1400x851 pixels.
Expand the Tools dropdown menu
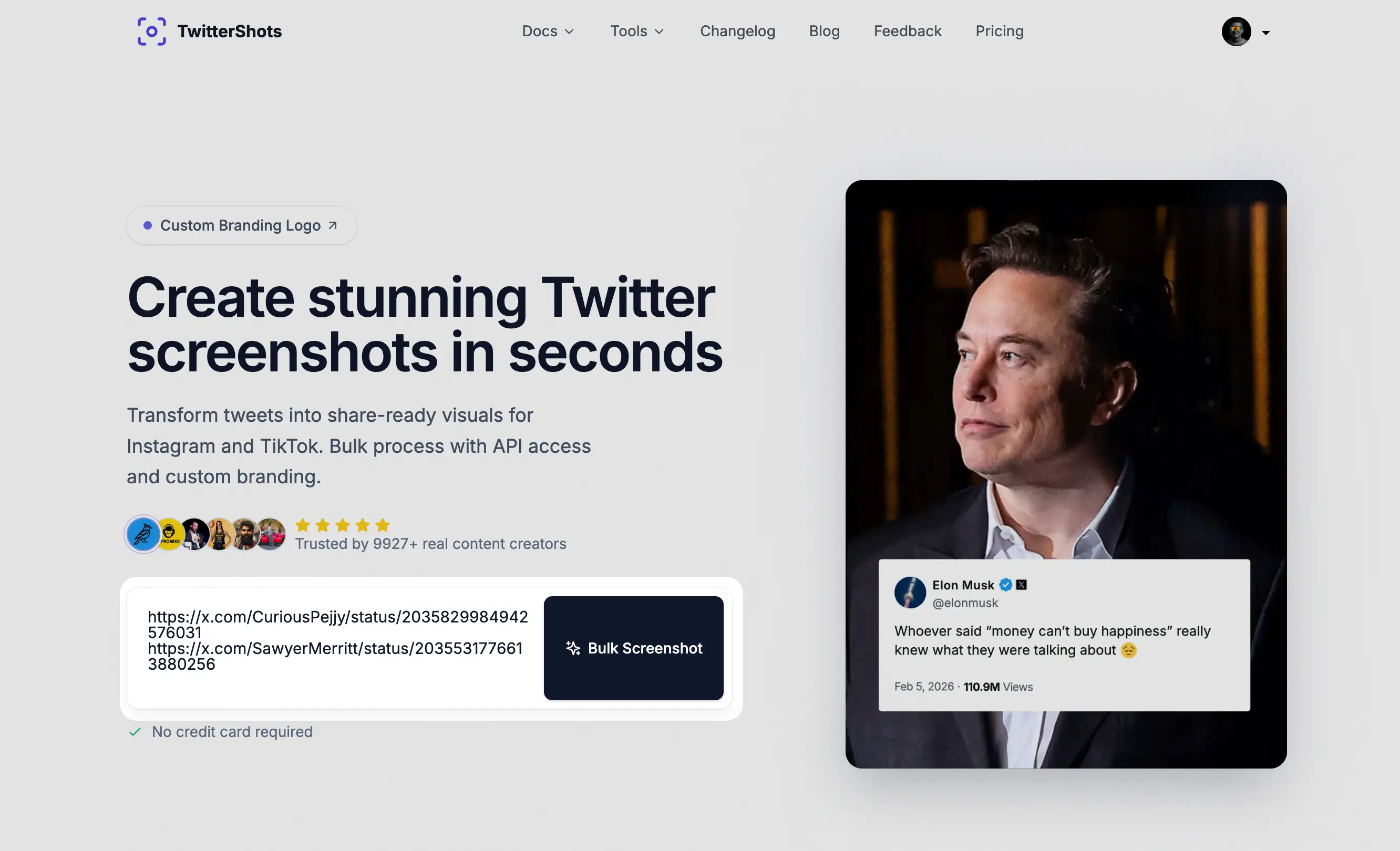(637, 31)
